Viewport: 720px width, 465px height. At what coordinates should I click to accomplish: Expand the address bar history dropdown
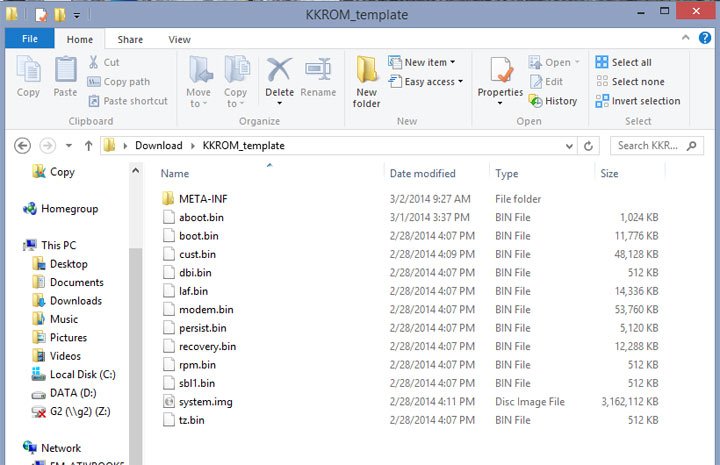(x=569, y=146)
